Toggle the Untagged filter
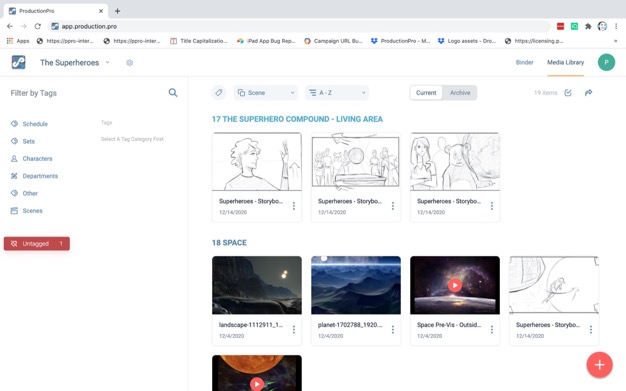This screenshot has width=626, height=391. pos(37,244)
